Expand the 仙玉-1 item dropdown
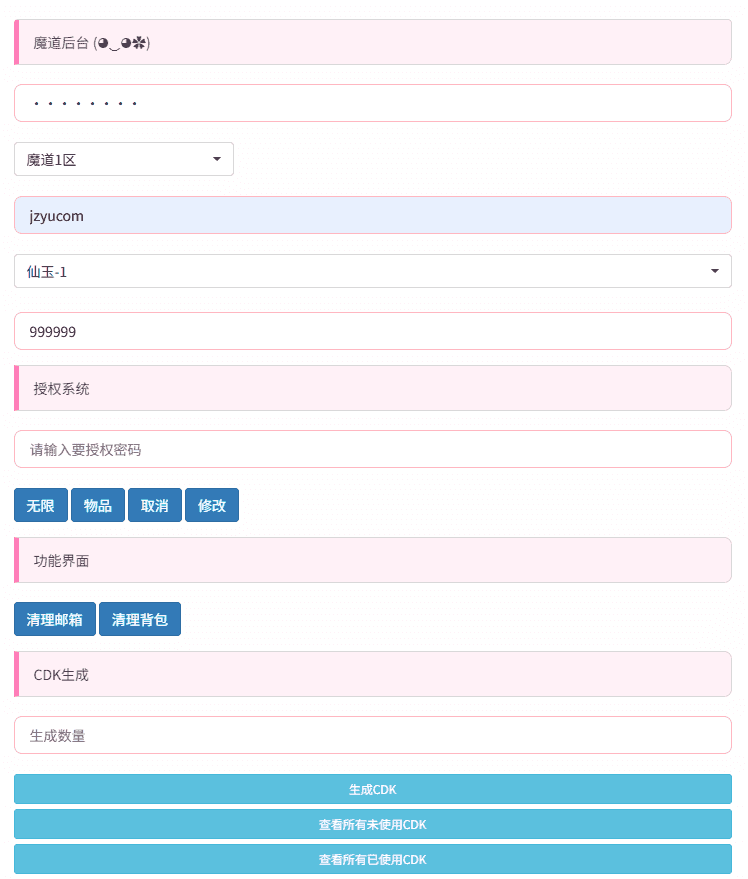Screen dimensions: 748x879 372,271
